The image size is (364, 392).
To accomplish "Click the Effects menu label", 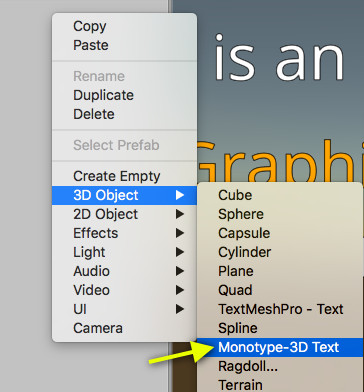I will click(x=96, y=233).
